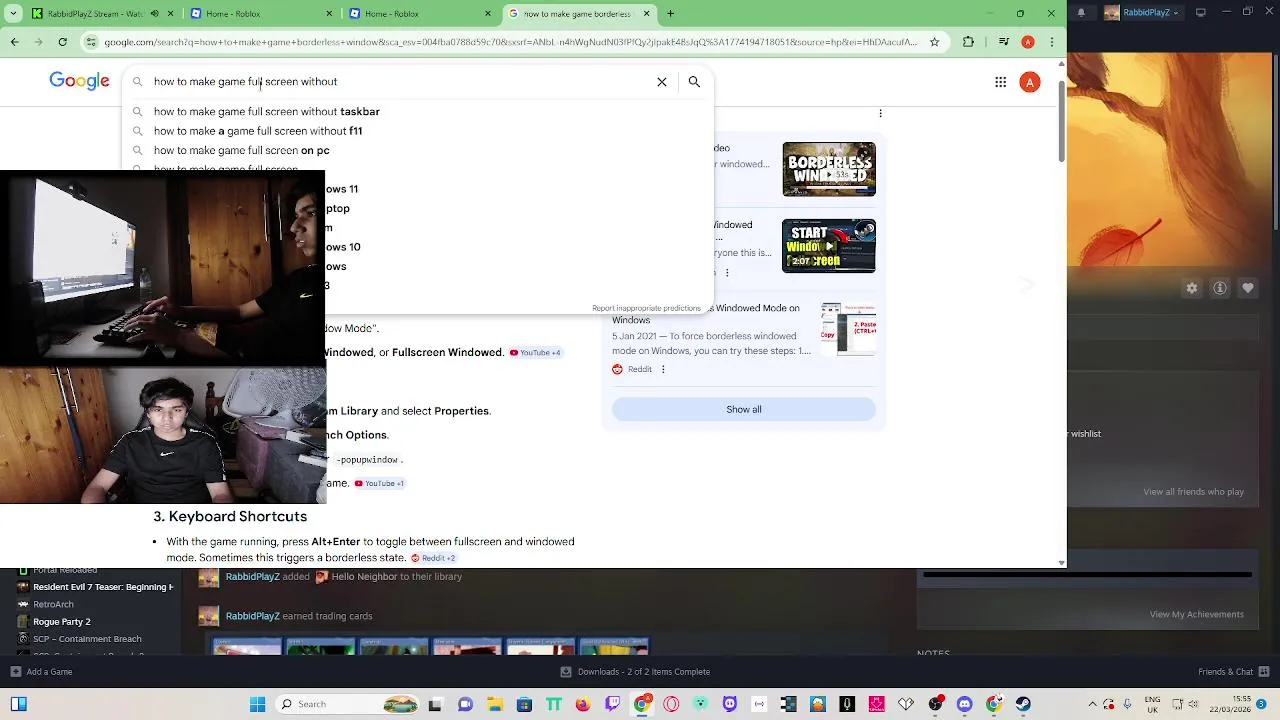This screenshot has width=1280, height=720.
Task: Open the YouTube +4 source chip
Action: [x=536, y=352]
